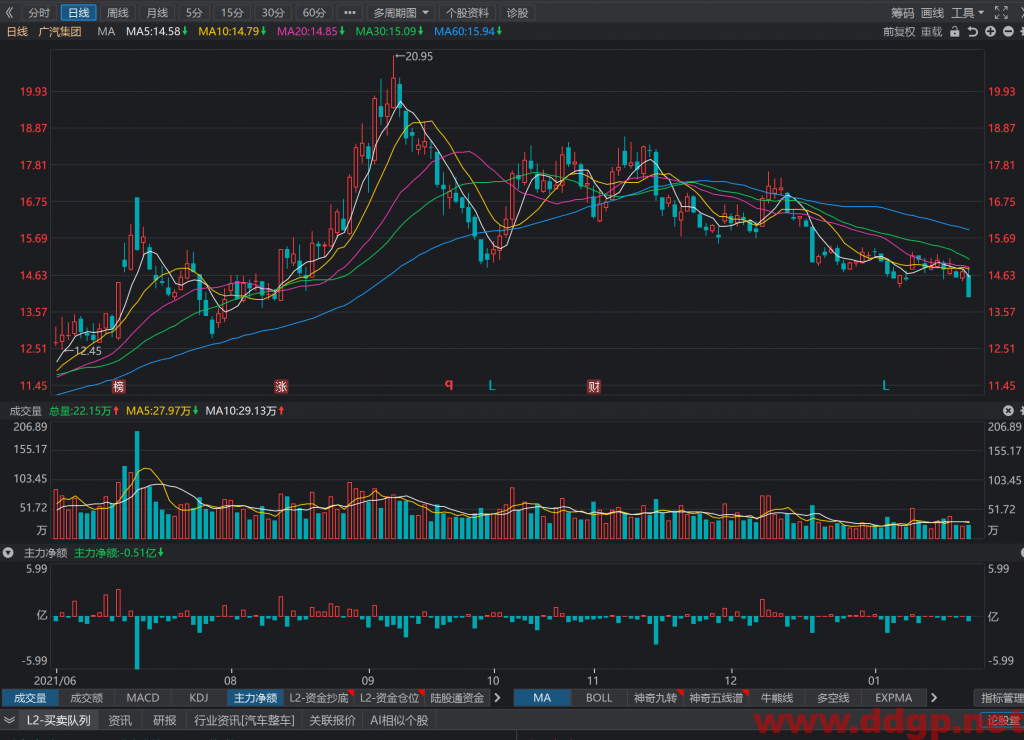Switch to the 周线 weekly chart

118,12
